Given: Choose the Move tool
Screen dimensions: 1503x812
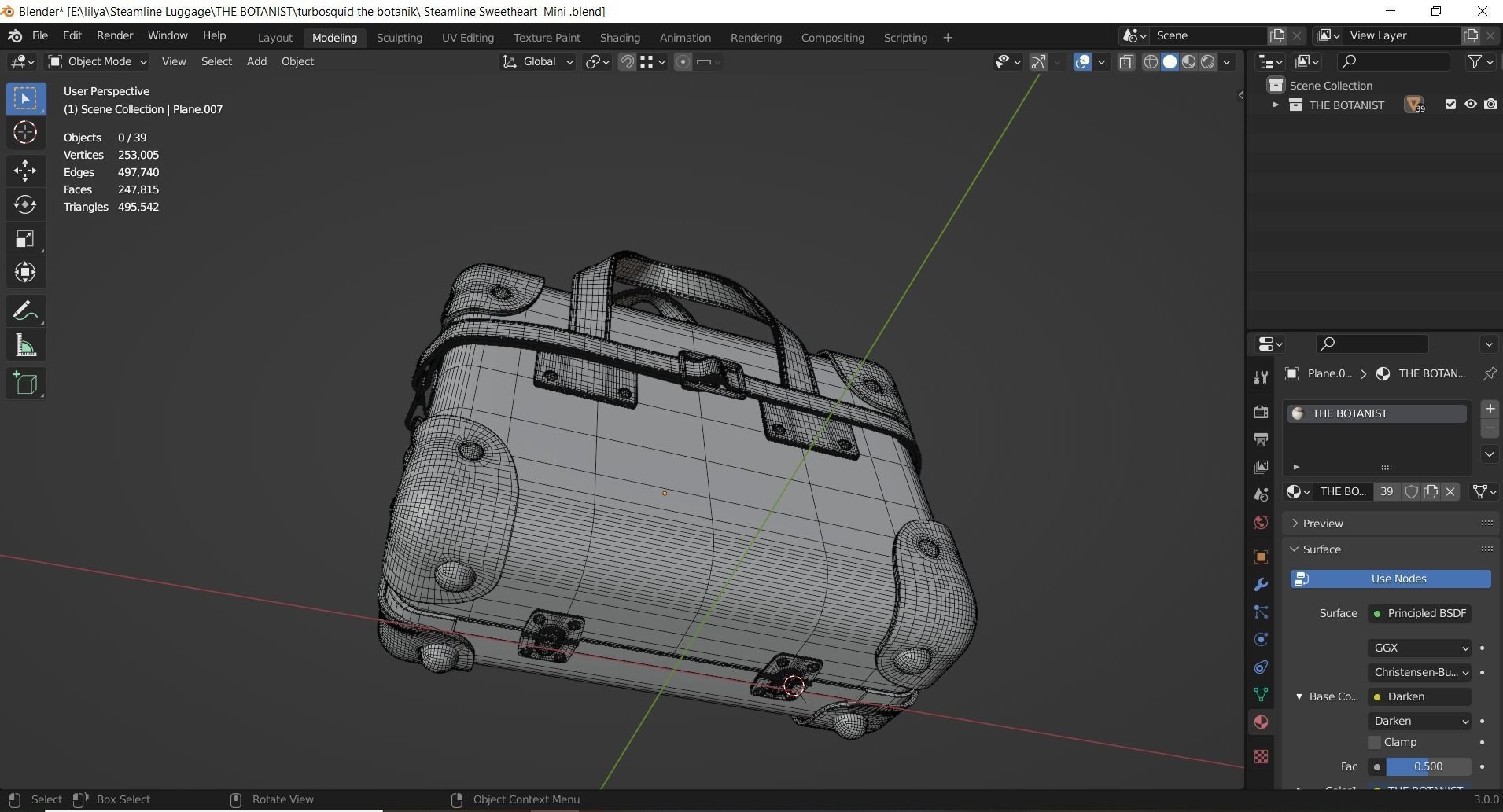Looking at the screenshot, I should point(25,170).
